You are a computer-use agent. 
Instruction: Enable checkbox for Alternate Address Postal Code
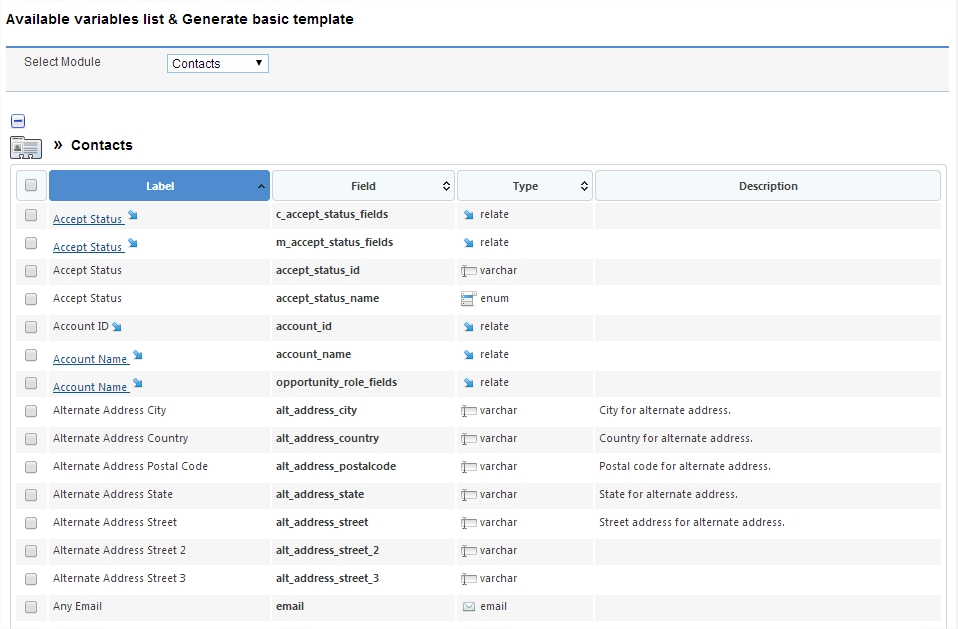tap(31, 467)
